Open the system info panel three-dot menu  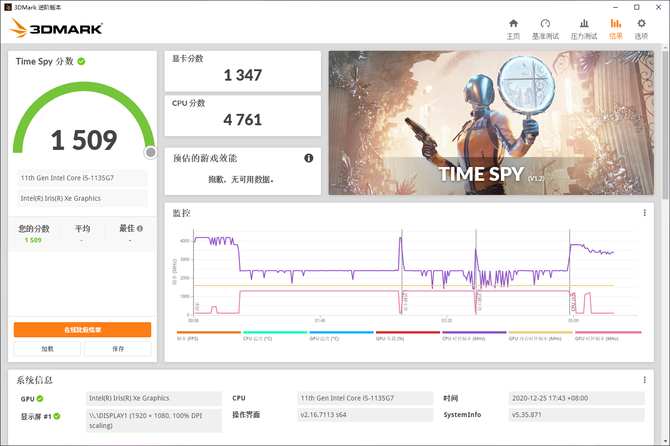point(644,380)
